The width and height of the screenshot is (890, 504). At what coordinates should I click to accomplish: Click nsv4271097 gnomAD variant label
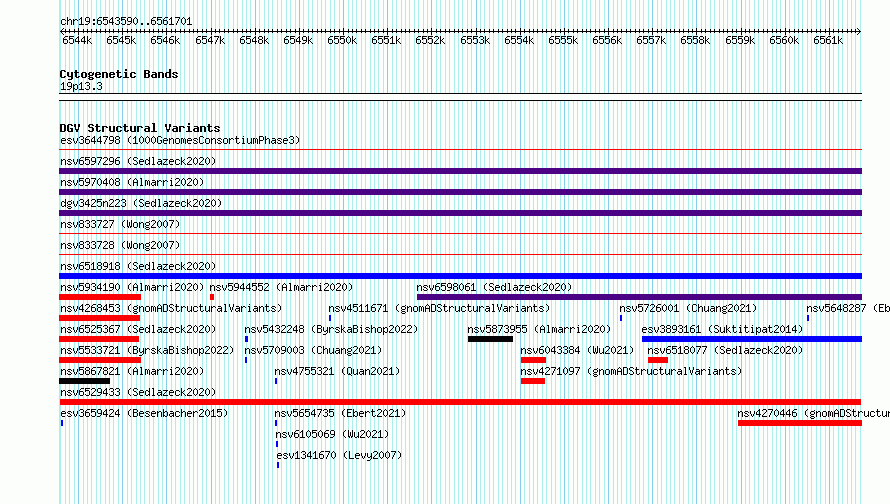click(x=631, y=371)
